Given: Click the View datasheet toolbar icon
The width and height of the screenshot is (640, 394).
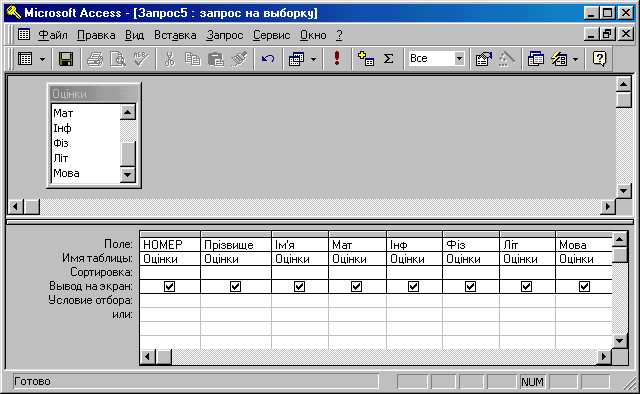Looking at the screenshot, I should (25, 59).
